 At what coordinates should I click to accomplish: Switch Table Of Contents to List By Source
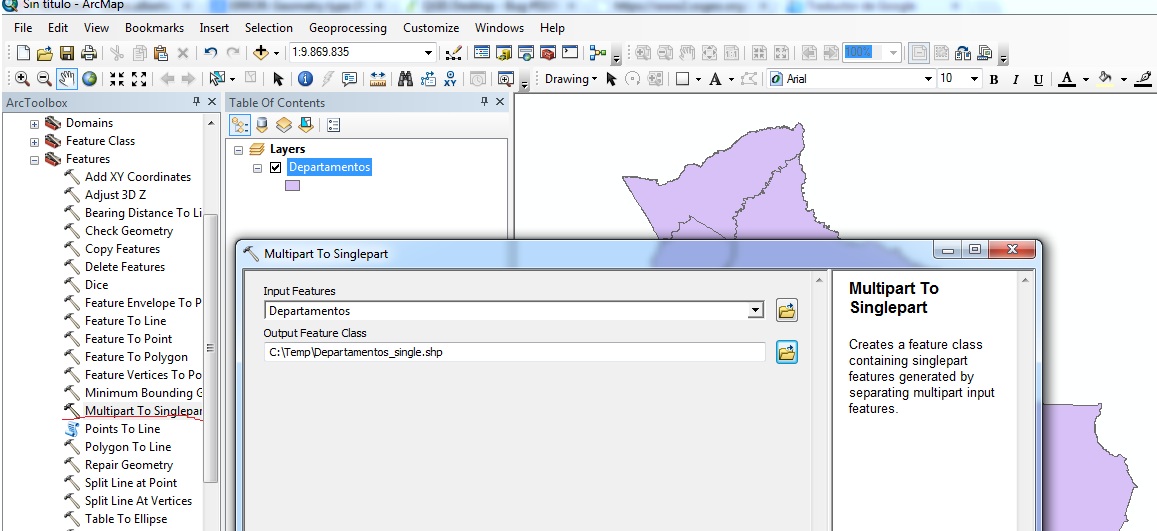point(262,125)
